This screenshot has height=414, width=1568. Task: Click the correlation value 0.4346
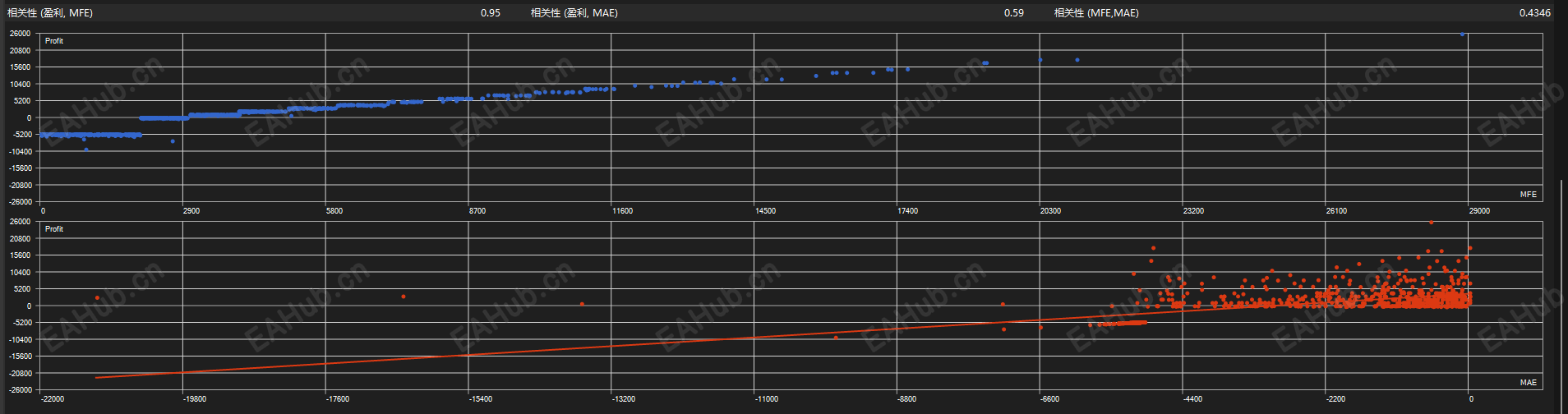pos(1535,13)
